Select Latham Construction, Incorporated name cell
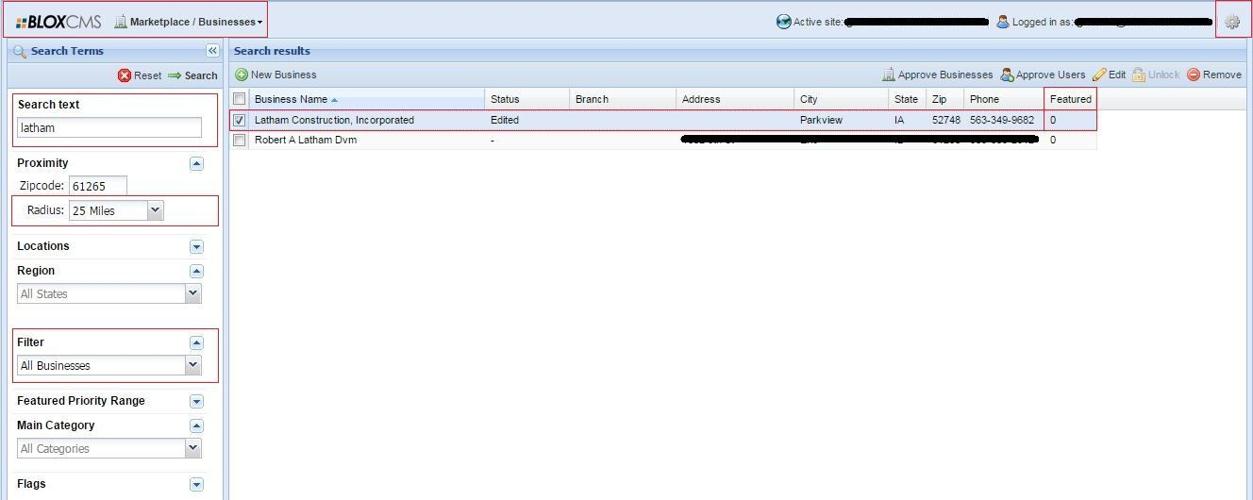Screen dimensions: 1253x500 coord(334,120)
